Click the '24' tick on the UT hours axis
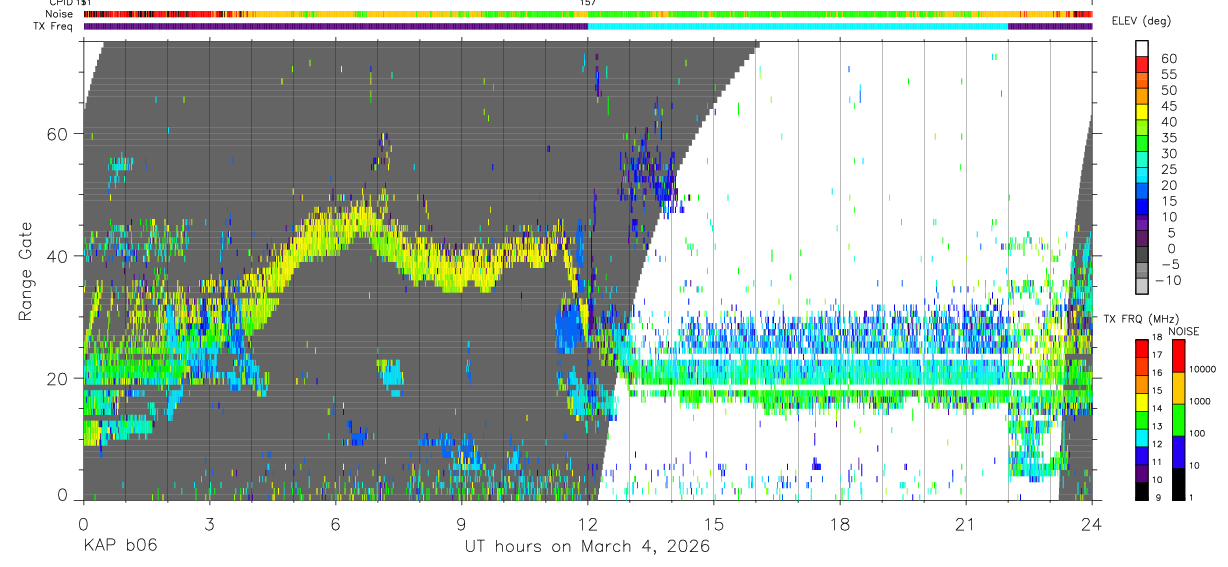 tap(1092, 524)
